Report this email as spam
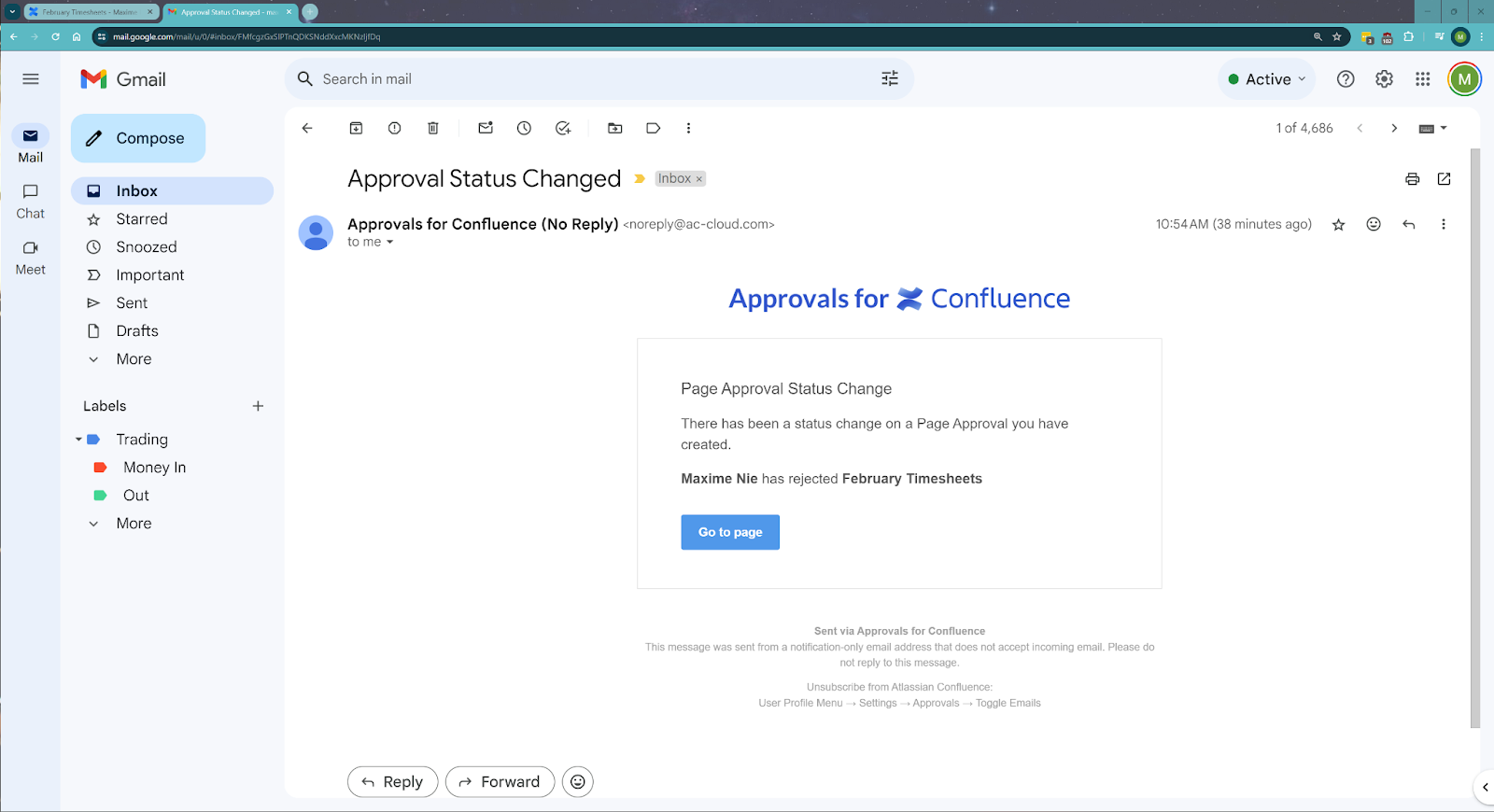Screen dimensions: 1494x812 point(394,128)
